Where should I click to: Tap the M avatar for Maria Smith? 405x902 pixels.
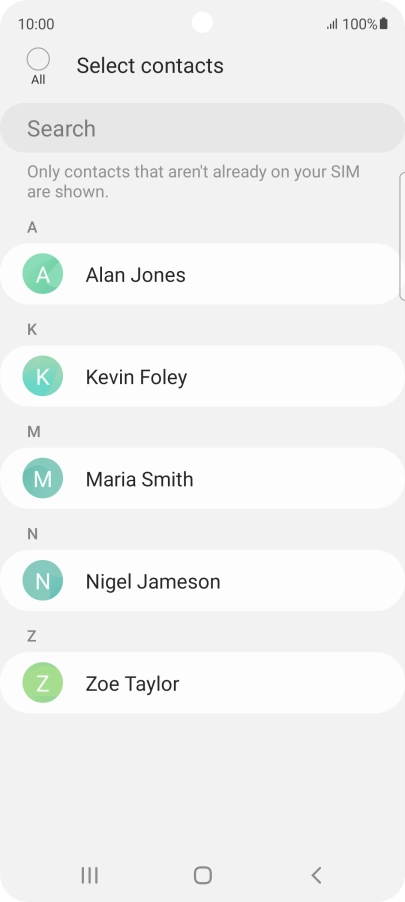pos(43,479)
